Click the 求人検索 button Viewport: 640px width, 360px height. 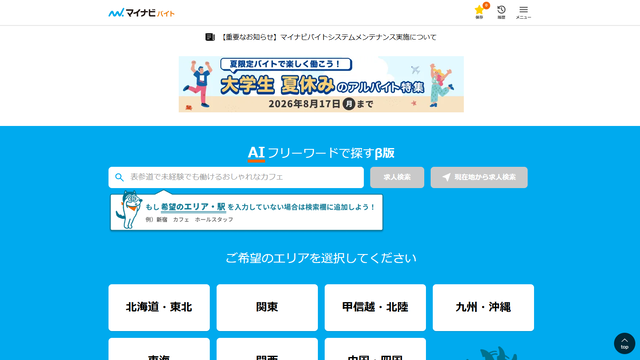click(397, 177)
